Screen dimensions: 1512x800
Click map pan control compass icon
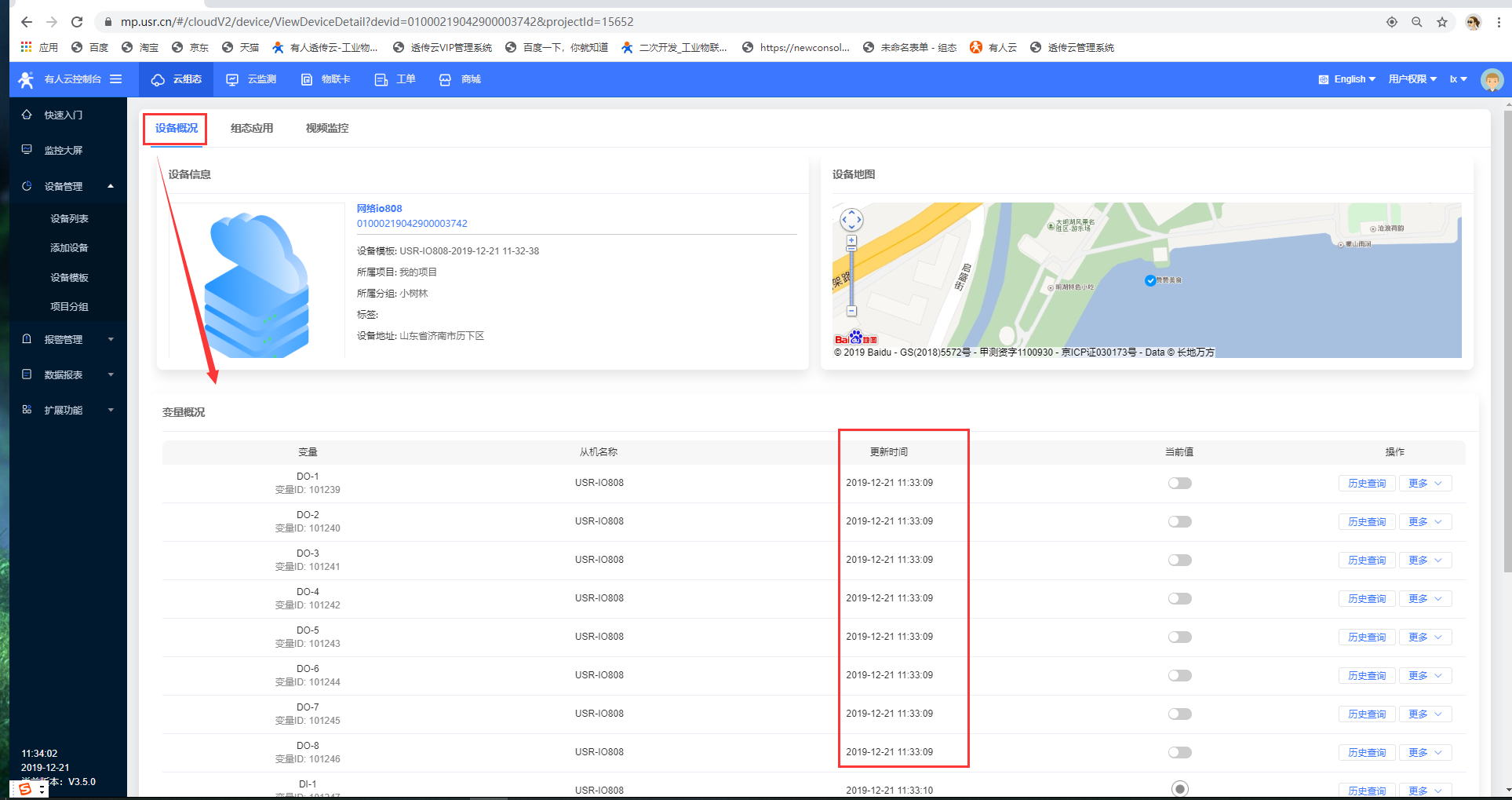coord(851,220)
